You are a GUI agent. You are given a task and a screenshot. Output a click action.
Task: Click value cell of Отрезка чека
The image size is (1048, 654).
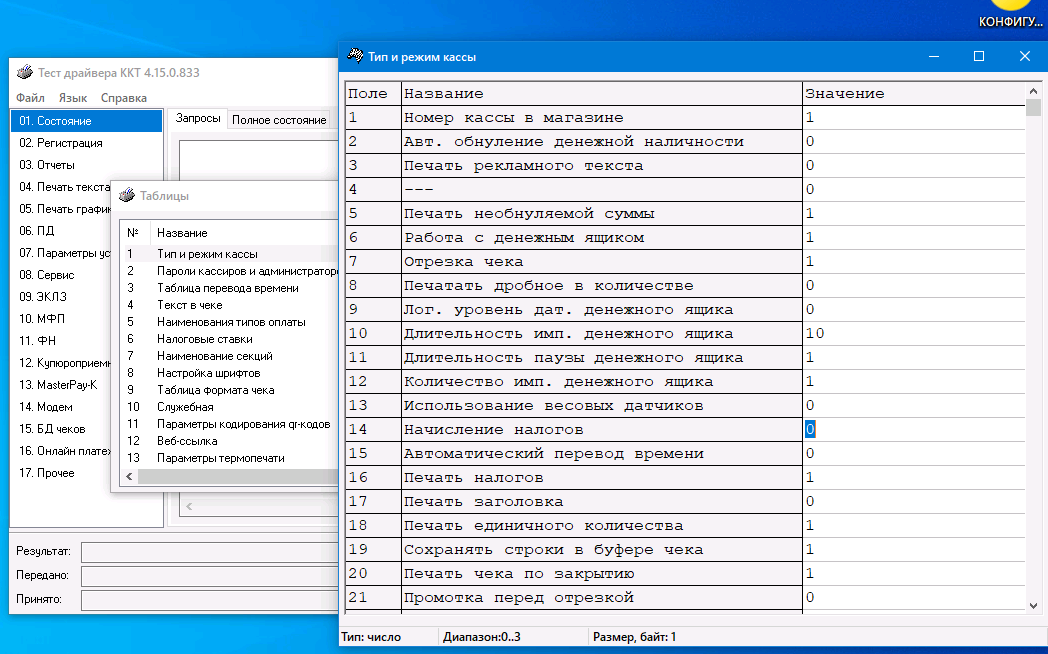(x=913, y=262)
